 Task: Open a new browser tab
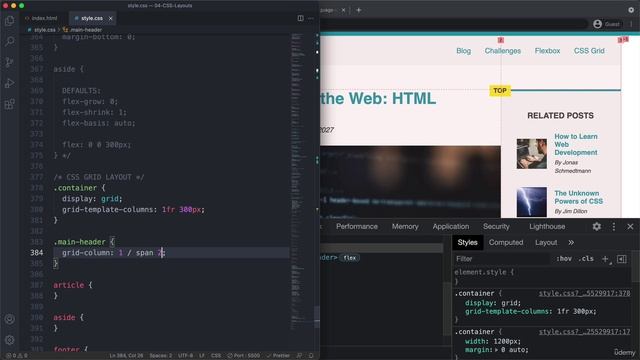358,10
